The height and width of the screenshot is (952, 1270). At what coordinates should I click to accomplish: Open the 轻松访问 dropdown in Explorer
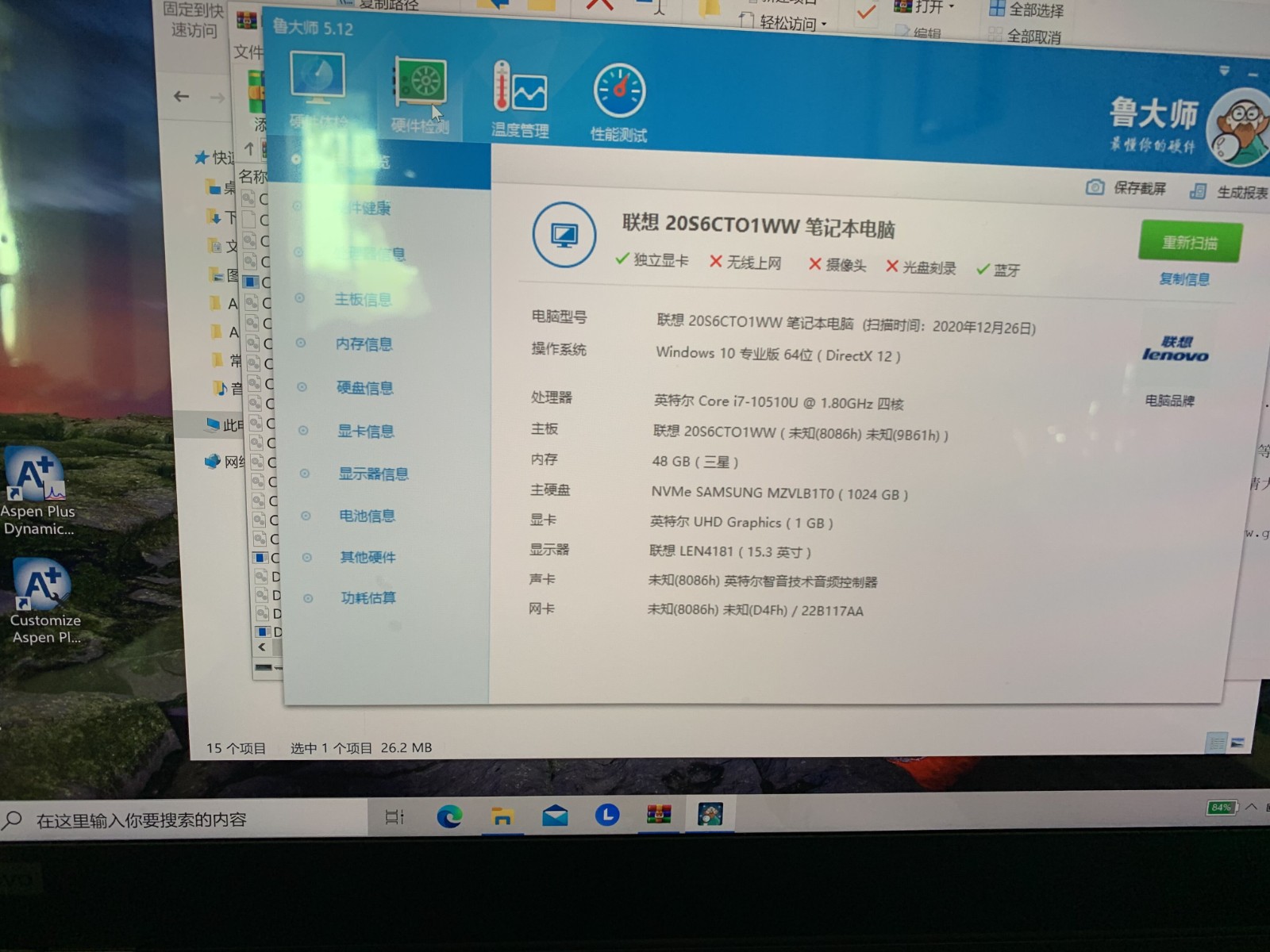point(783,22)
